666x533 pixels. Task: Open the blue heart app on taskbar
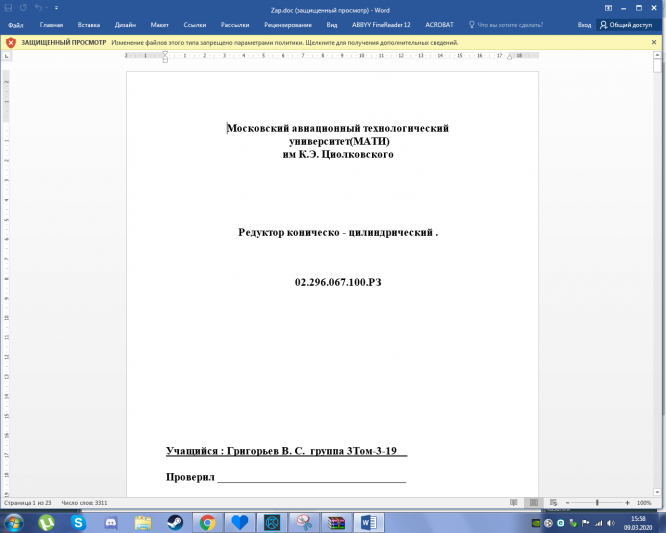coord(240,522)
